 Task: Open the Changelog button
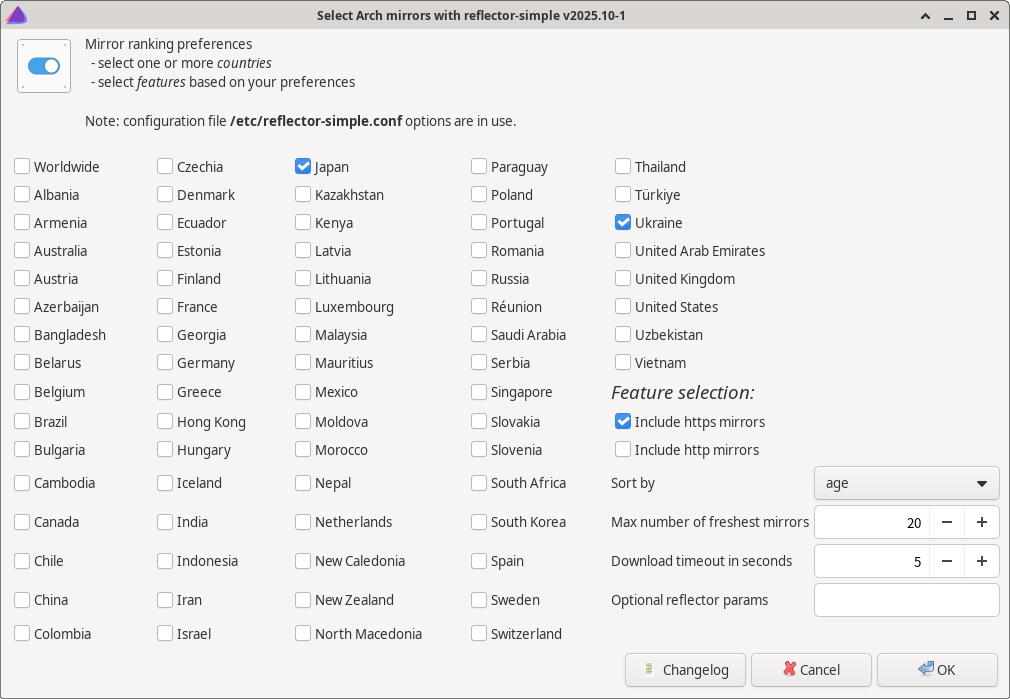[x=686, y=670]
